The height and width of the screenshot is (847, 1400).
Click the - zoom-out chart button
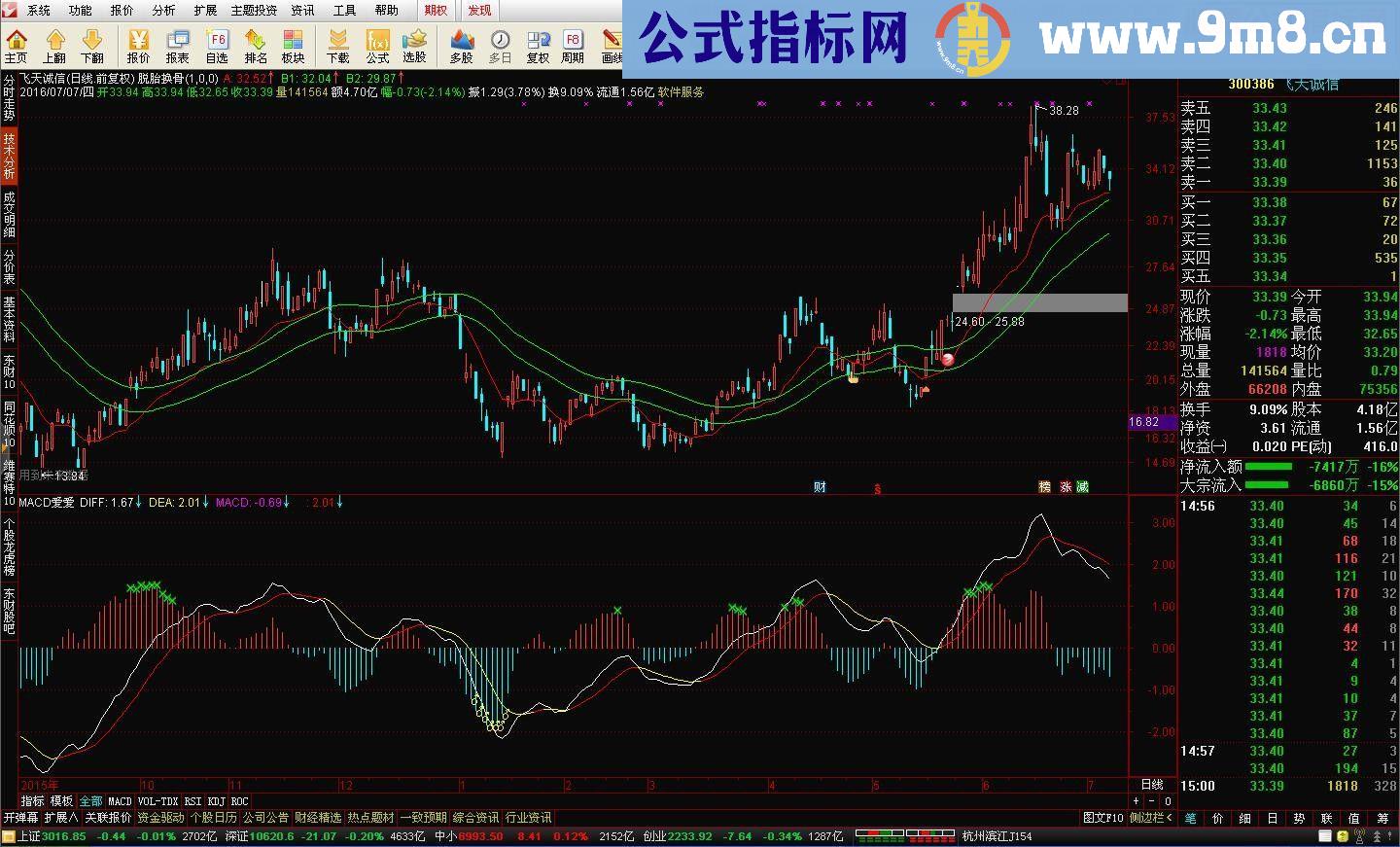click(x=1152, y=801)
